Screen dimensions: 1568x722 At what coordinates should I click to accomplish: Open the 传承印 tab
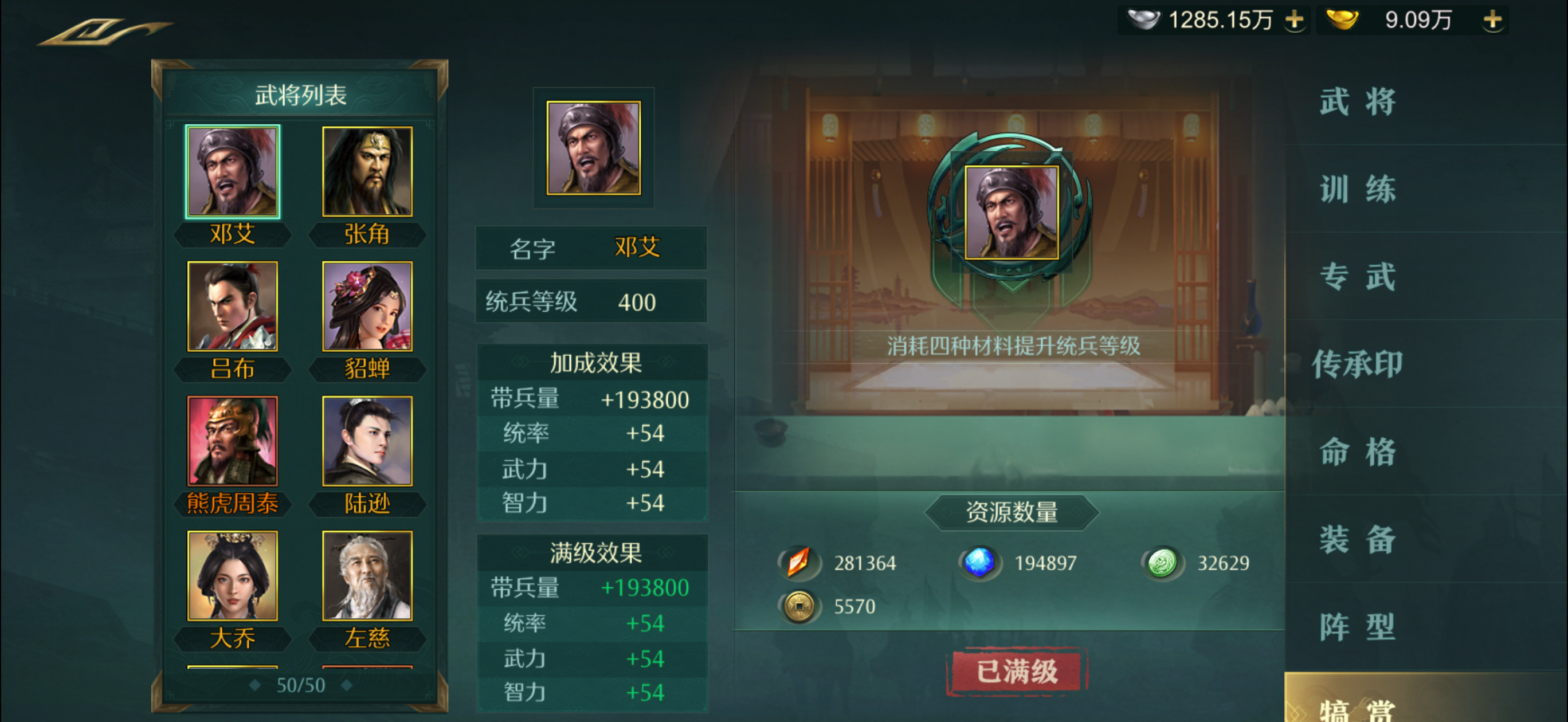(x=1357, y=364)
